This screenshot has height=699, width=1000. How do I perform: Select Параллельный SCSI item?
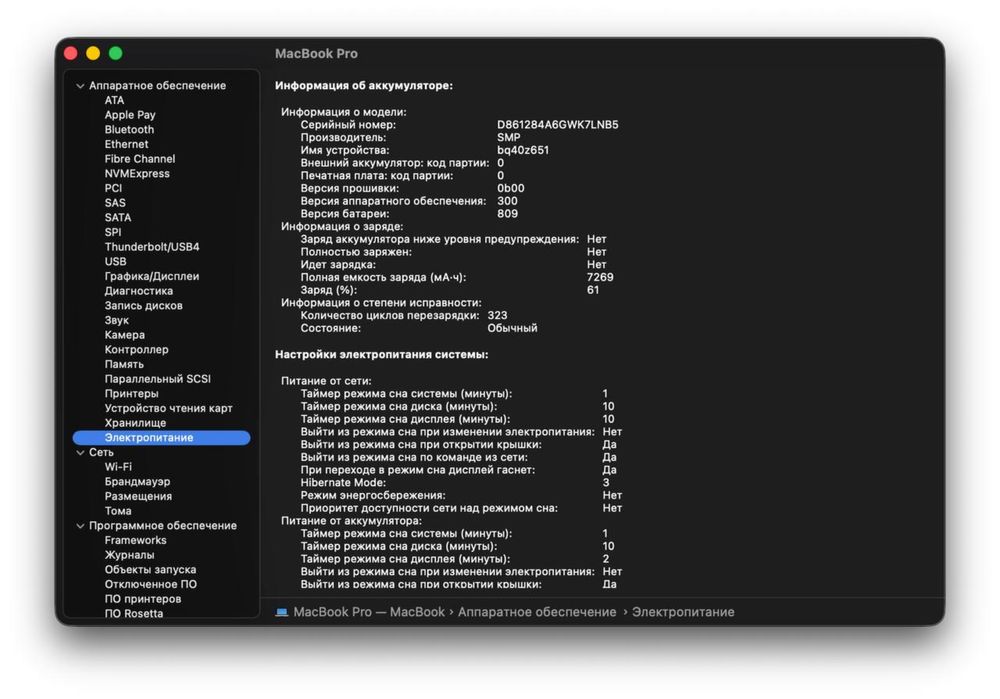[x=158, y=379]
